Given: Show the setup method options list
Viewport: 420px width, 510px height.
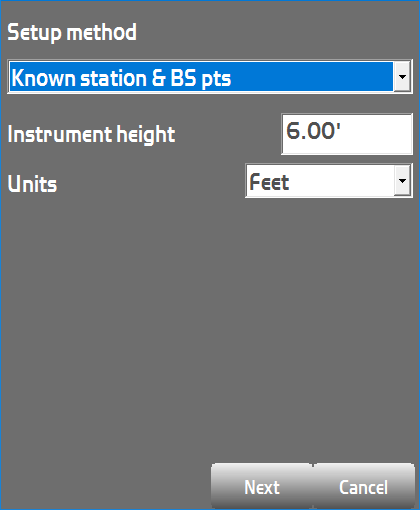Looking at the screenshot, I should click(x=402, y=77).
